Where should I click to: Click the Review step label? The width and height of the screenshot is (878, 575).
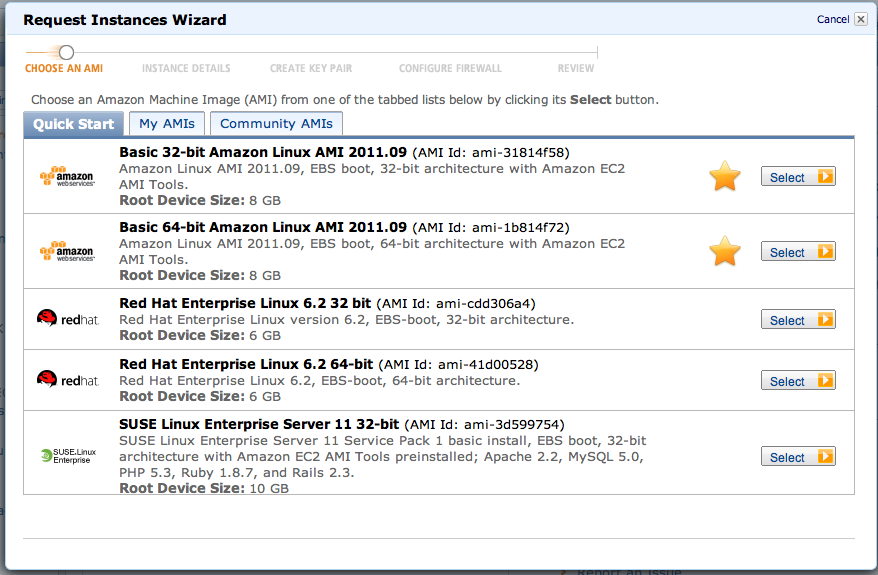576,68
